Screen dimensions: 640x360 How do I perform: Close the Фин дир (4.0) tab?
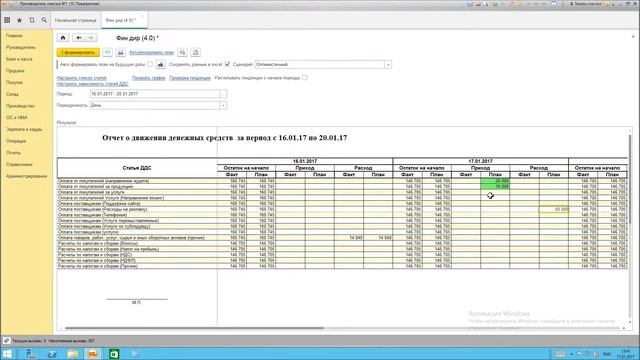[x=143, y=17]
